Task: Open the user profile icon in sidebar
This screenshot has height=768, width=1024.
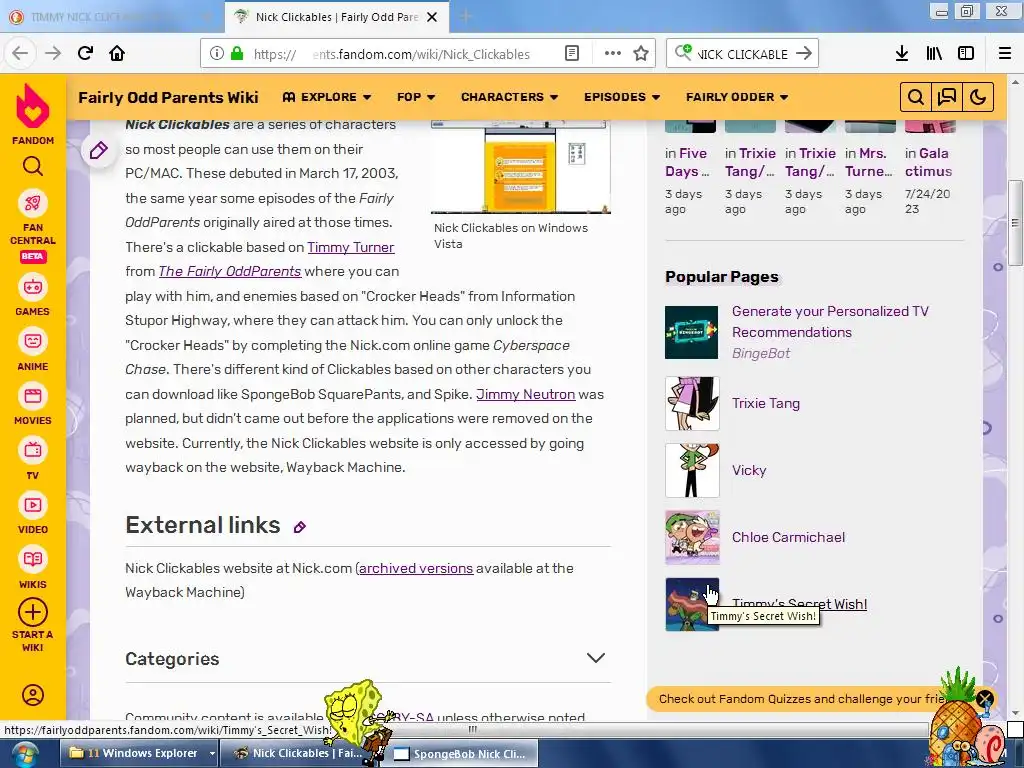Action: pos(33,695)
